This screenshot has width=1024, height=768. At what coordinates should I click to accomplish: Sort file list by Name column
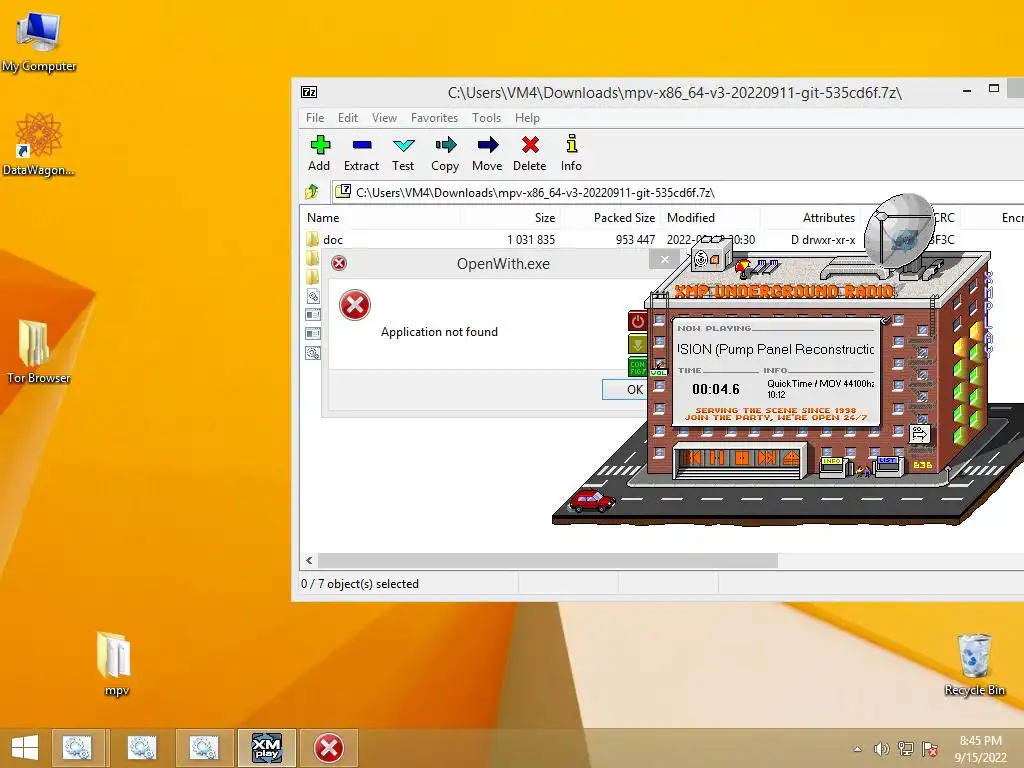click(380, 217)
